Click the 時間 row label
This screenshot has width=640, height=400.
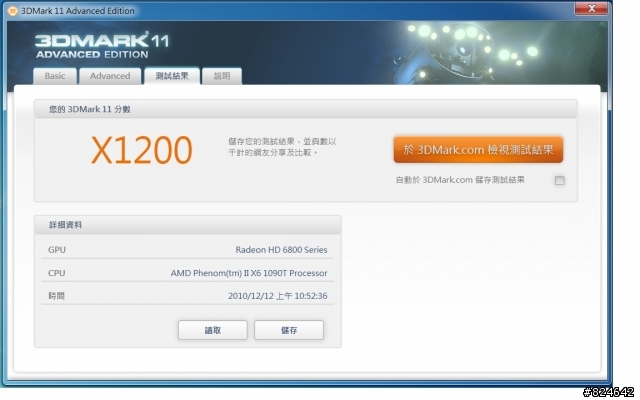(x=56, y=296)
